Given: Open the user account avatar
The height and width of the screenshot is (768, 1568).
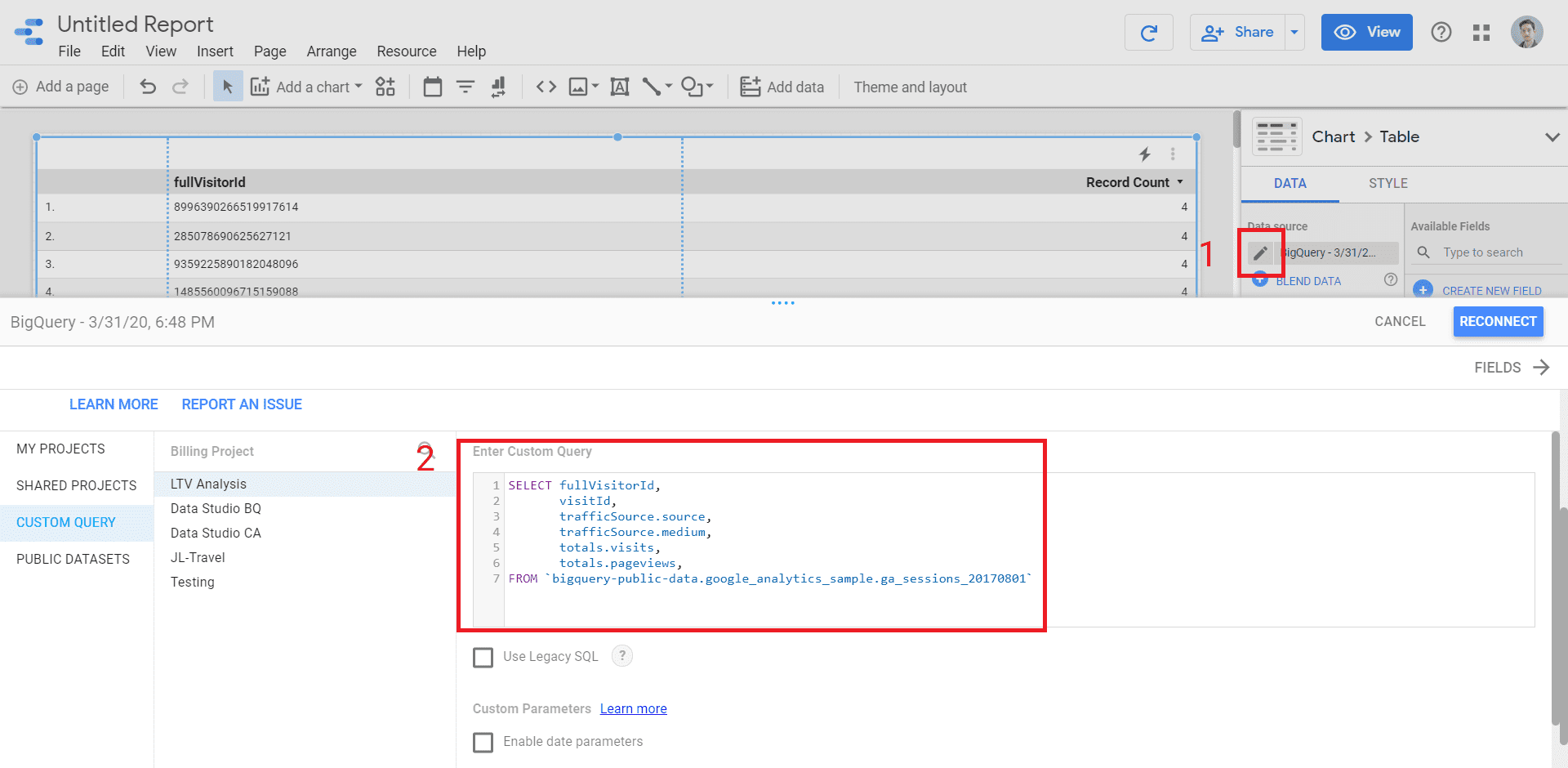Looking at the screenshot, I should [x=1526, y=33].
